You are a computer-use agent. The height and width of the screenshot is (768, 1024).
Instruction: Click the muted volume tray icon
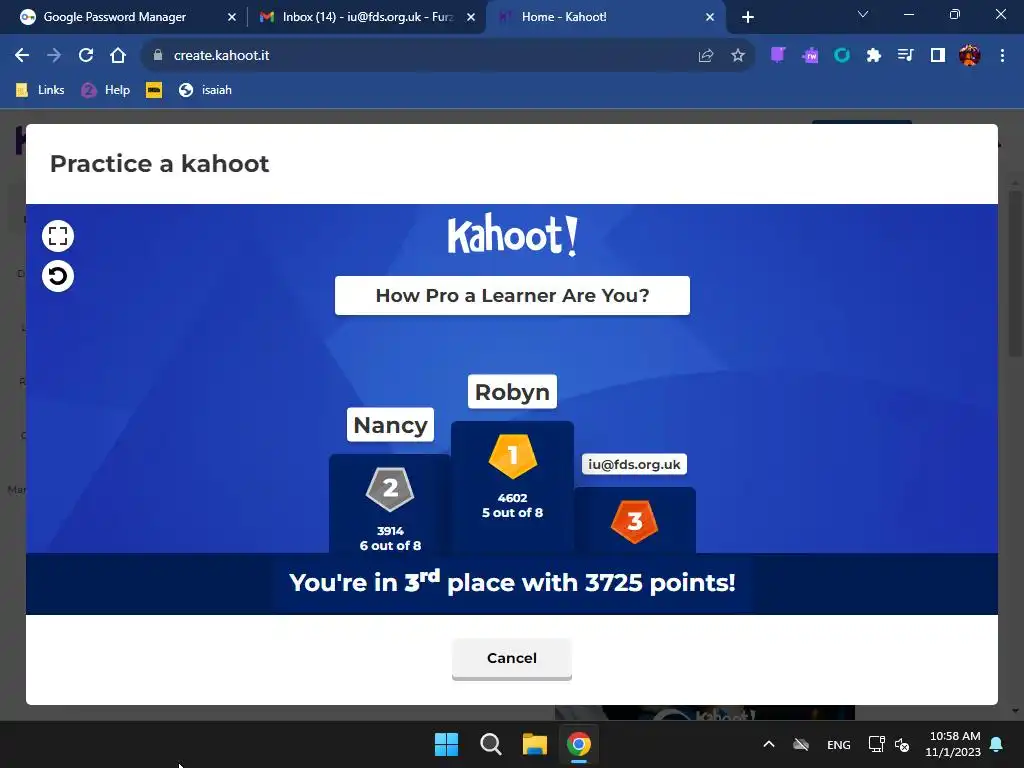[x=902, y=744]
